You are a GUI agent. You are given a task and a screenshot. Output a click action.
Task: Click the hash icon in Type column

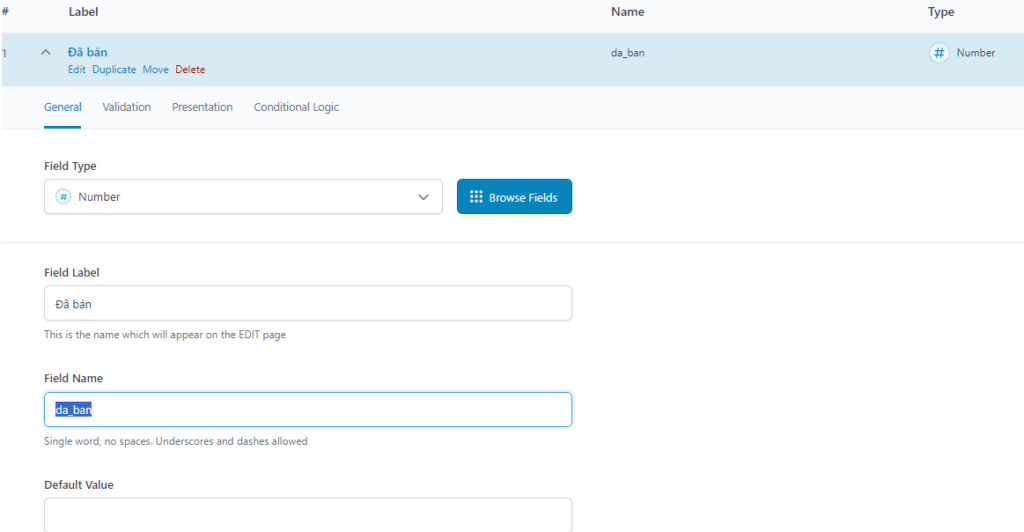[938, 53]
